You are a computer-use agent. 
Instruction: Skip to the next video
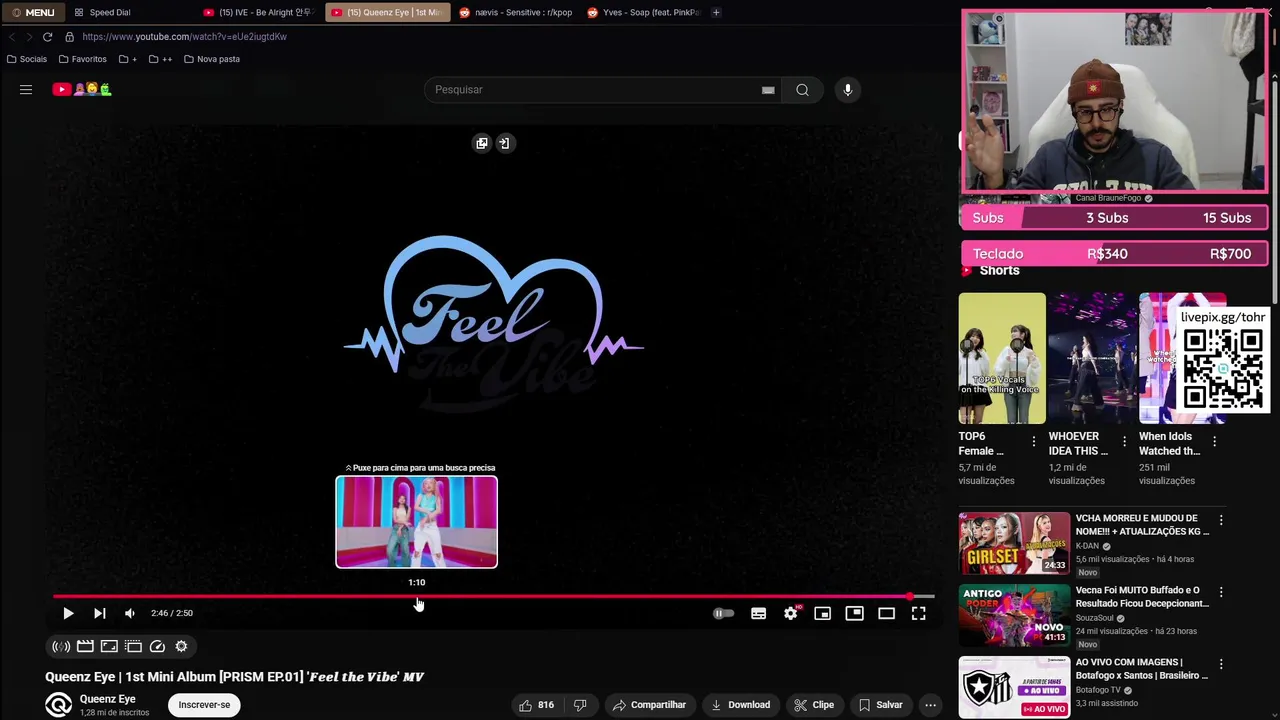point(99,613)
